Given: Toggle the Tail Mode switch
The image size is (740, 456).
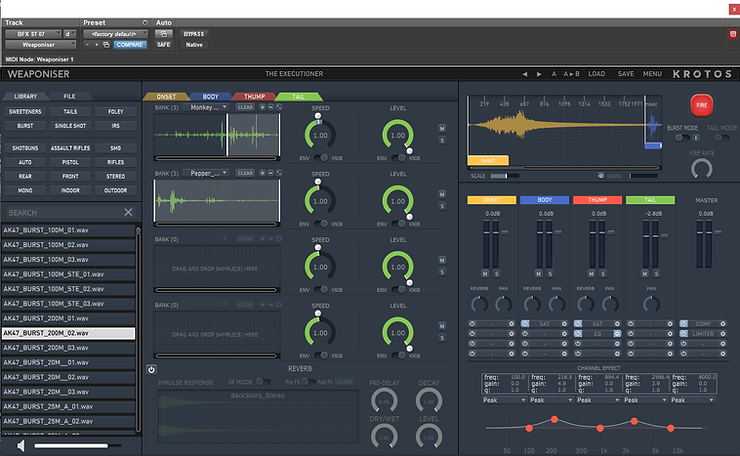Looking at the screenshot, I should pyautogui.click(x=721, y=138).
